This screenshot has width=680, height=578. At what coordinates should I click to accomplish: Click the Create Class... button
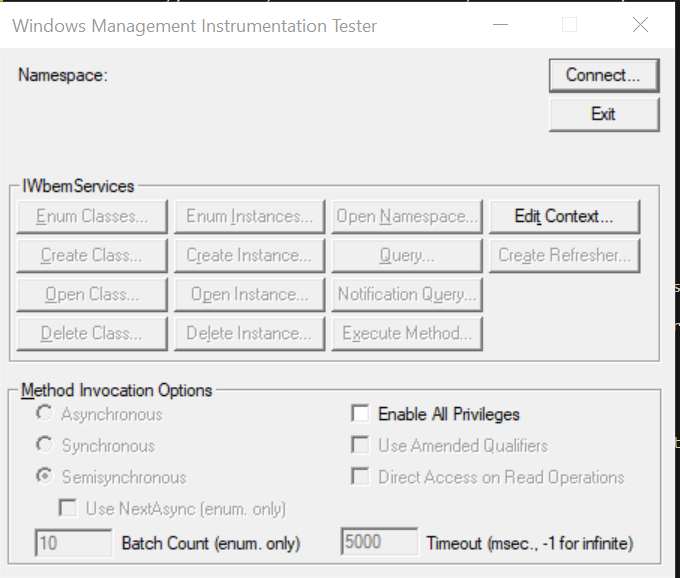point(92,255)
